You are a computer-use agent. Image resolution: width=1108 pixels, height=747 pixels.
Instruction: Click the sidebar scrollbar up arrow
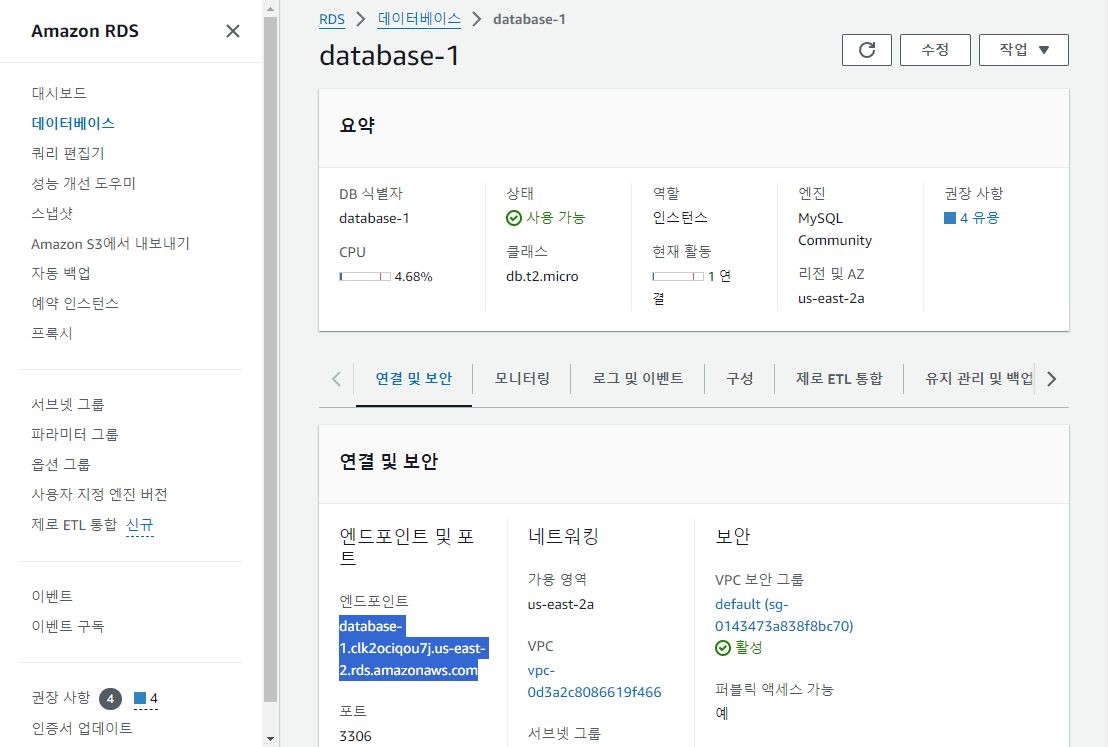(x=270, y=9)
